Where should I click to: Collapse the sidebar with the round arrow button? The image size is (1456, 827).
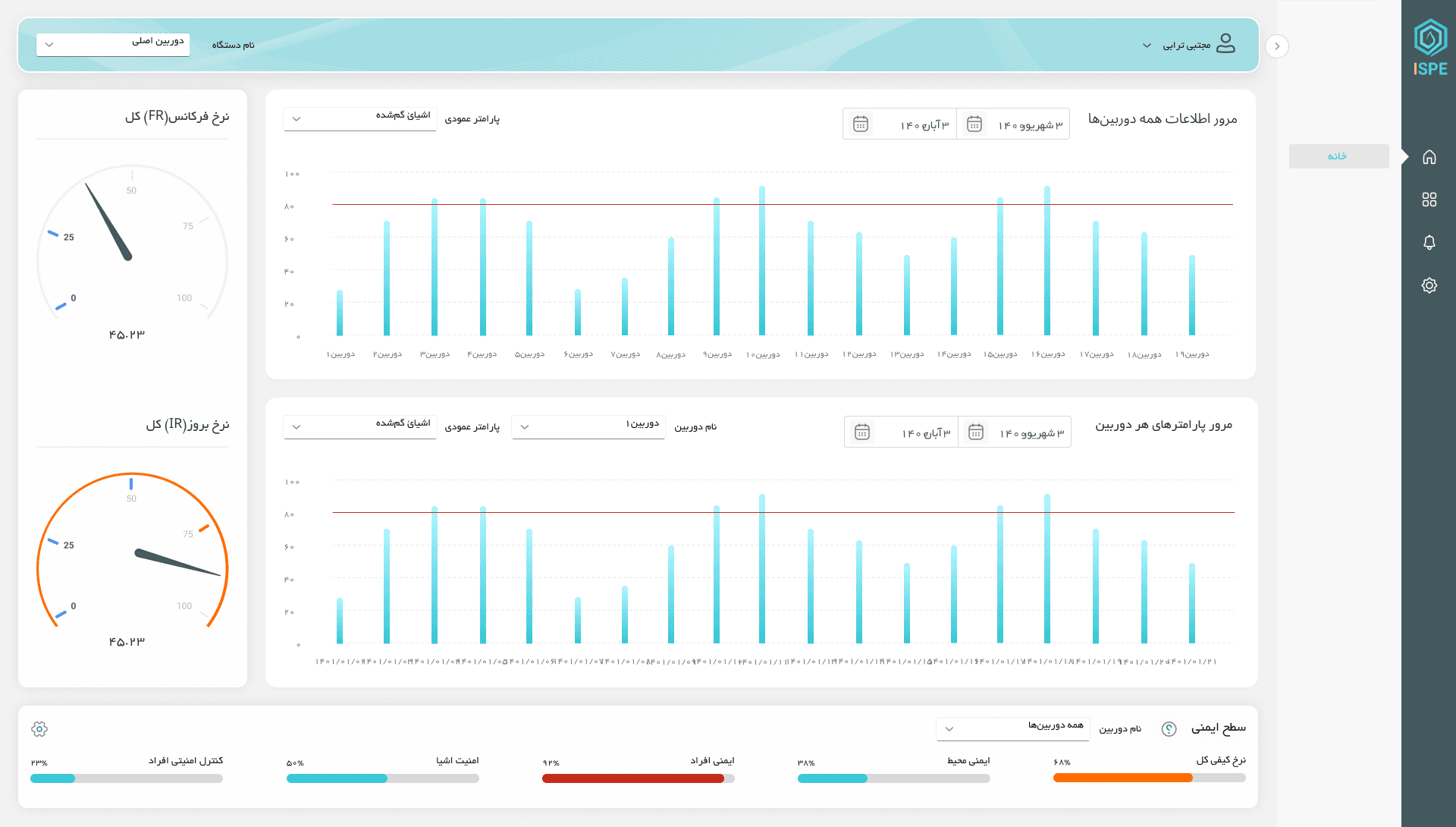(1277, 46)
